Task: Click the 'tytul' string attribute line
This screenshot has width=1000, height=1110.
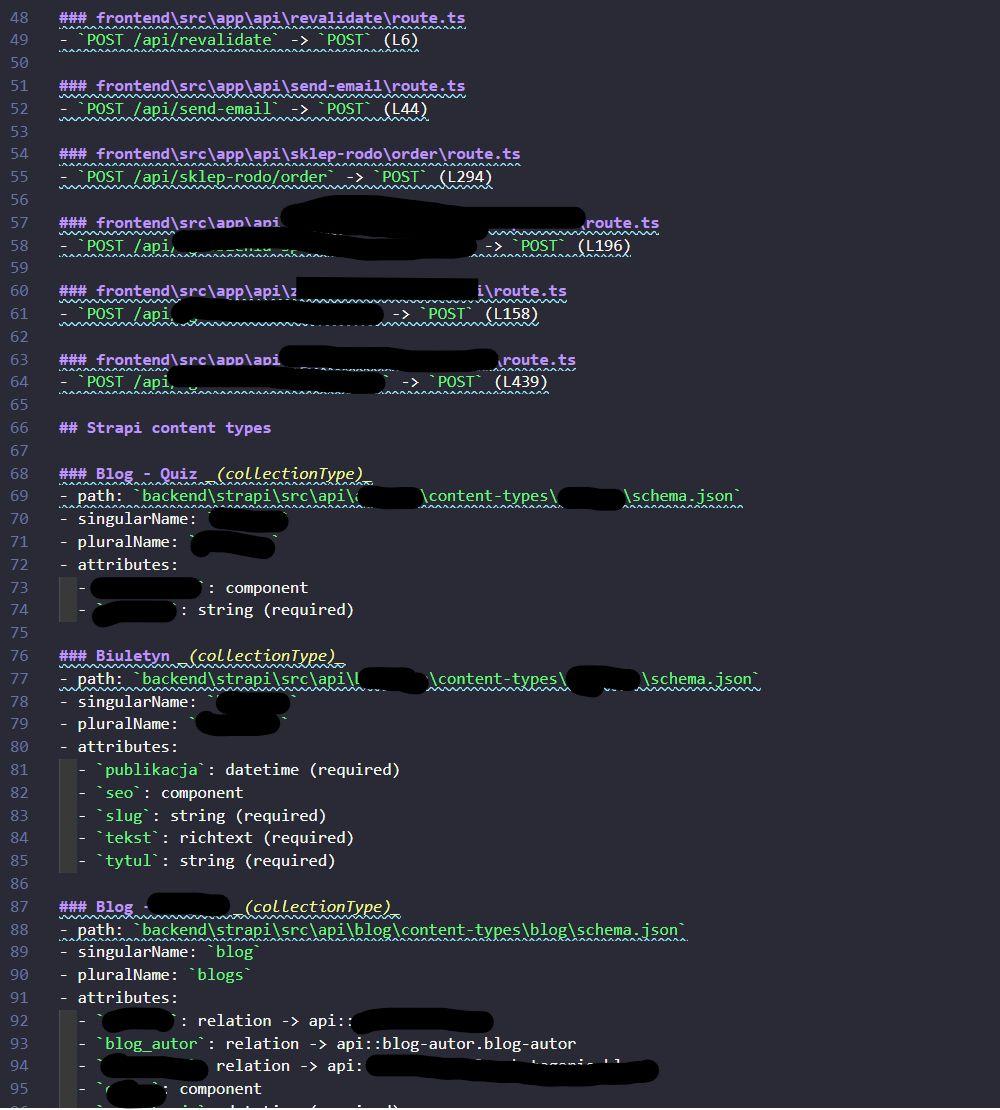Action: 207,861
